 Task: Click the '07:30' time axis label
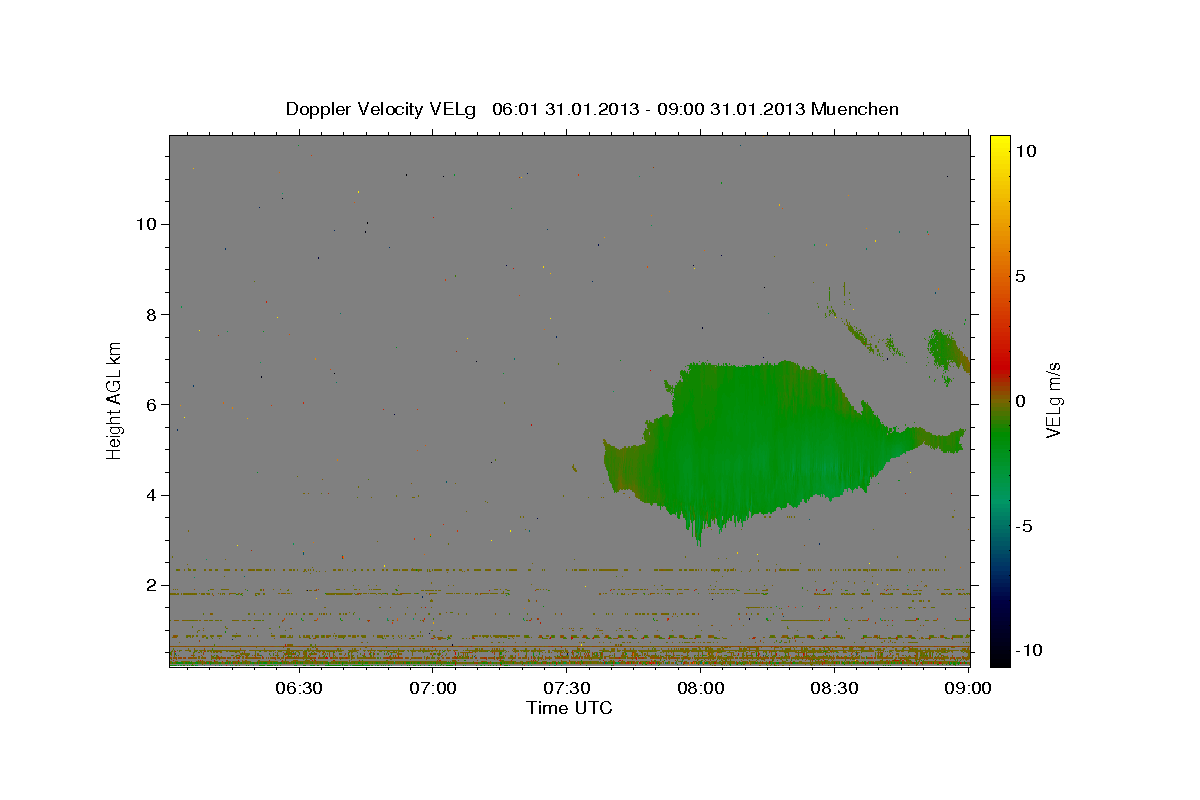[x=566, y=688]
